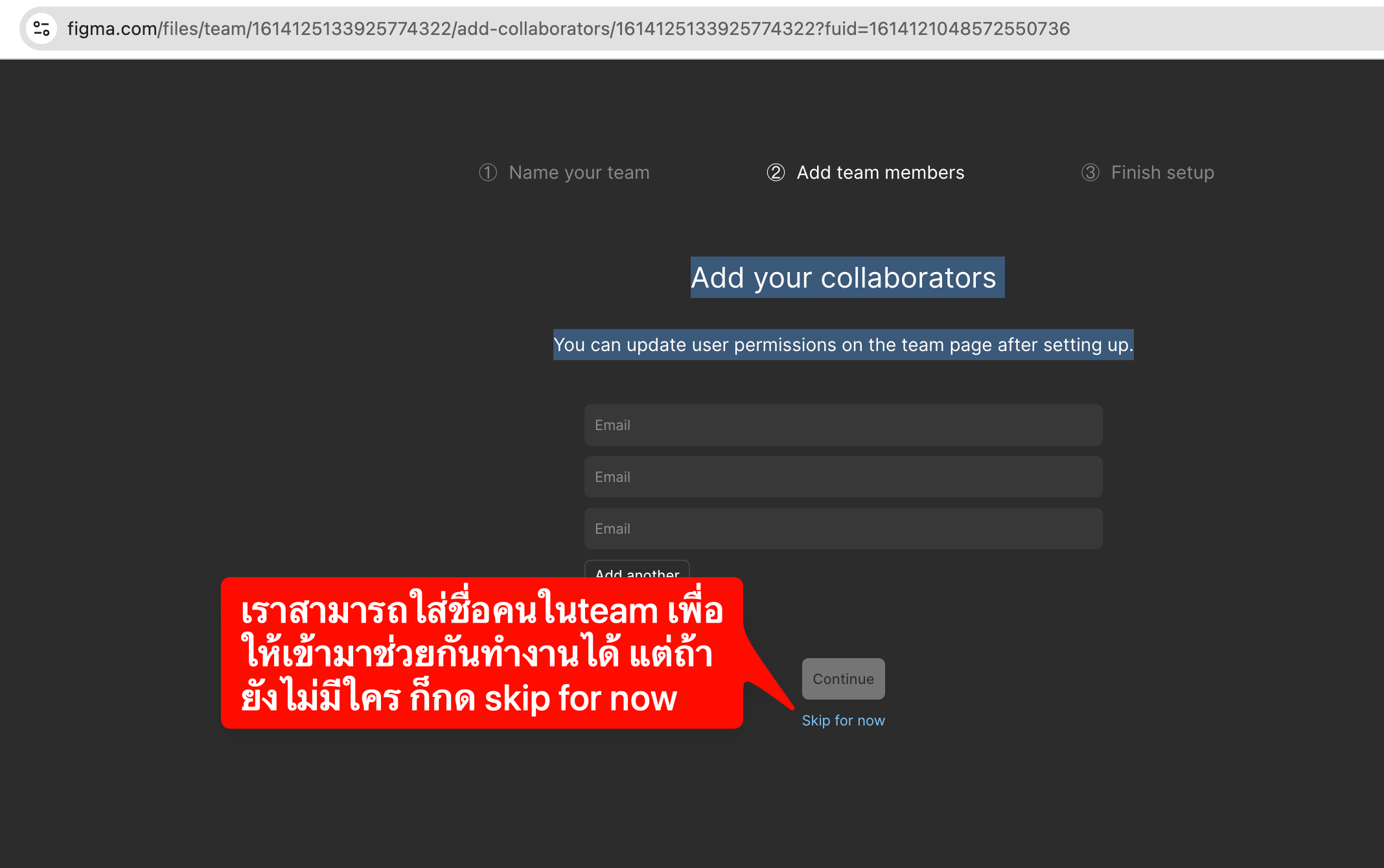Click the site information icon in address bar

pos(41,29)
